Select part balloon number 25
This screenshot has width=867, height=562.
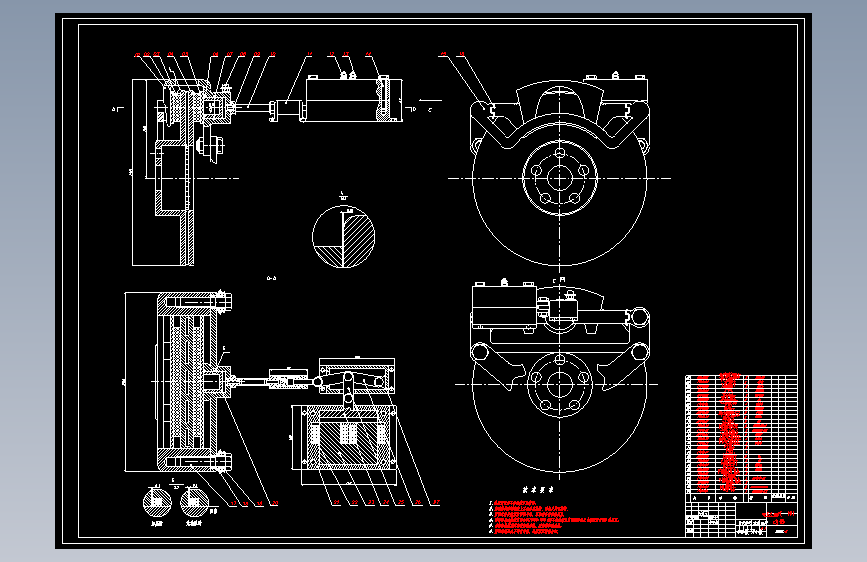coord(401,503)
